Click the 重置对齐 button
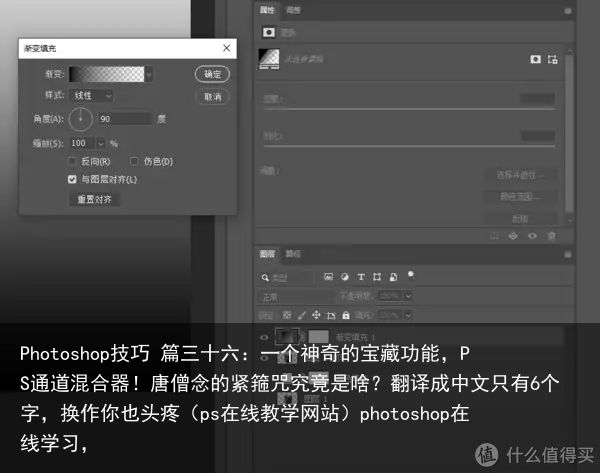 click(95, 199)
